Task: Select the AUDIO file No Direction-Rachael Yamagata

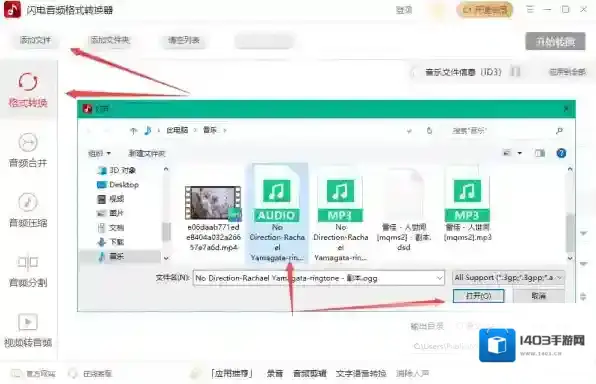Action: (x=277, y=213)
